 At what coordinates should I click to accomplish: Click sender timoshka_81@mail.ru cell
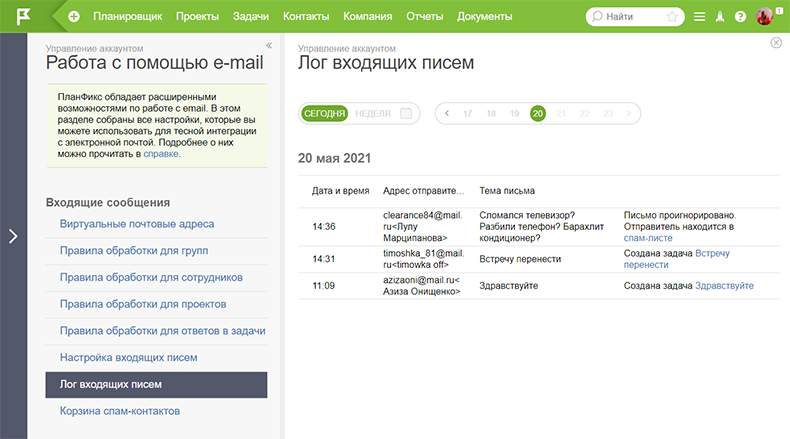pyautogui.click(x=423, y=259)
